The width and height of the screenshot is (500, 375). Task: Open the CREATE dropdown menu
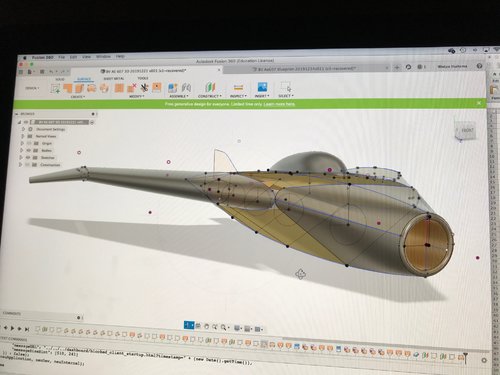point(78,97)
